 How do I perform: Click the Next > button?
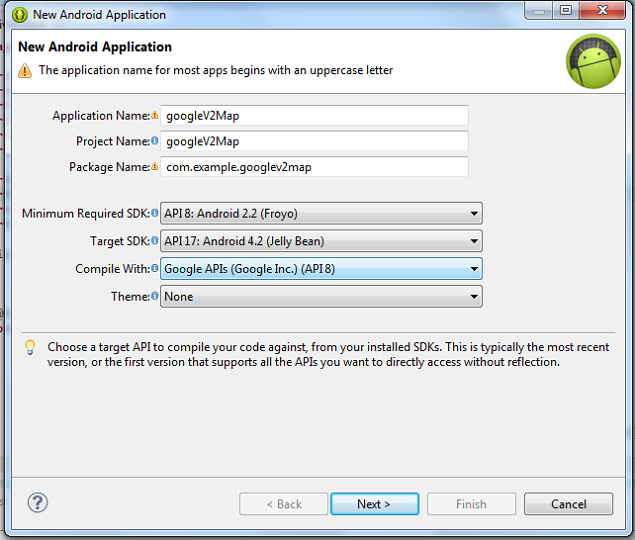click(375, 504)
